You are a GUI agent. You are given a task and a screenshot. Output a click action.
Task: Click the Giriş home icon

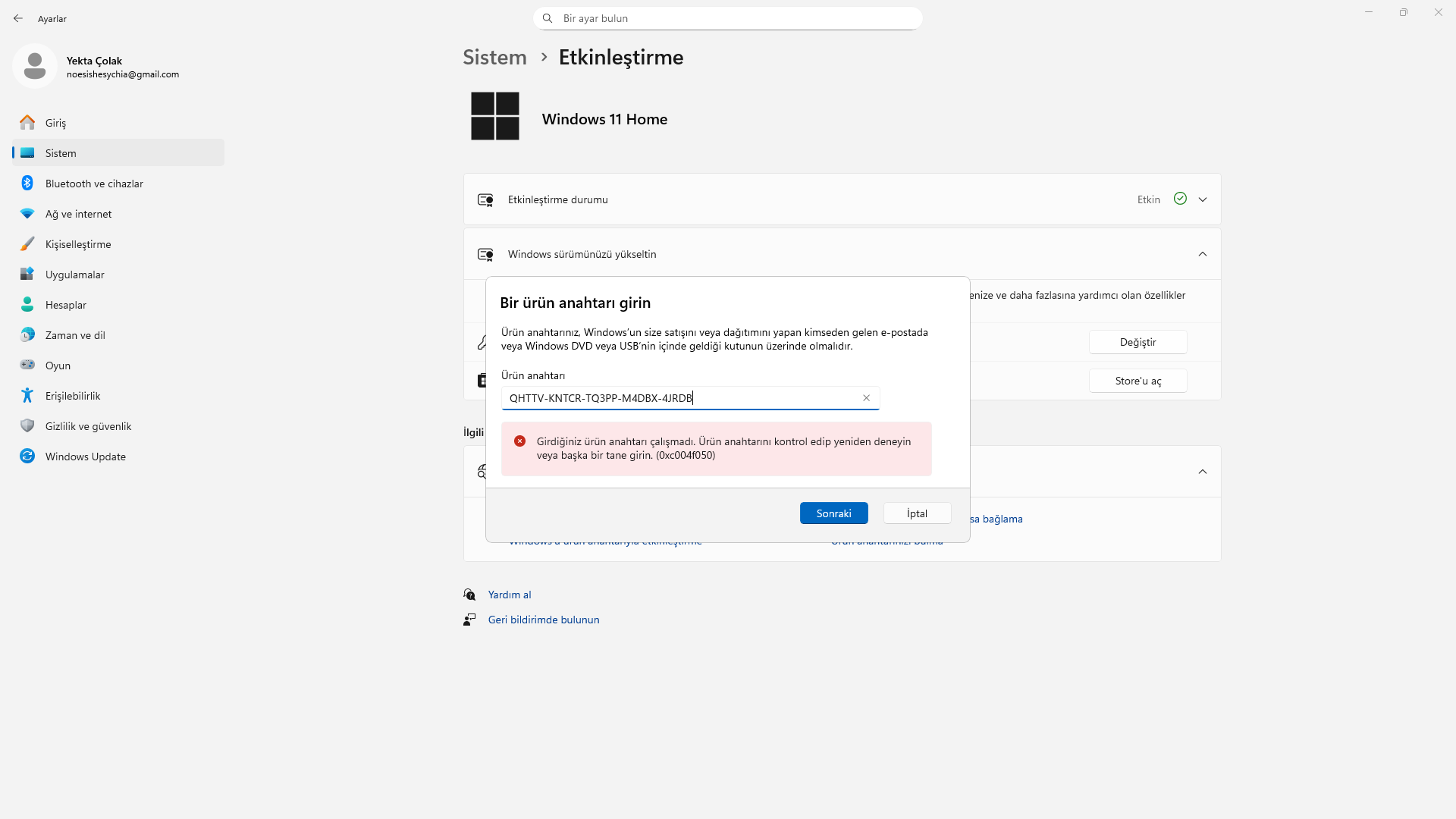(27, 122)
